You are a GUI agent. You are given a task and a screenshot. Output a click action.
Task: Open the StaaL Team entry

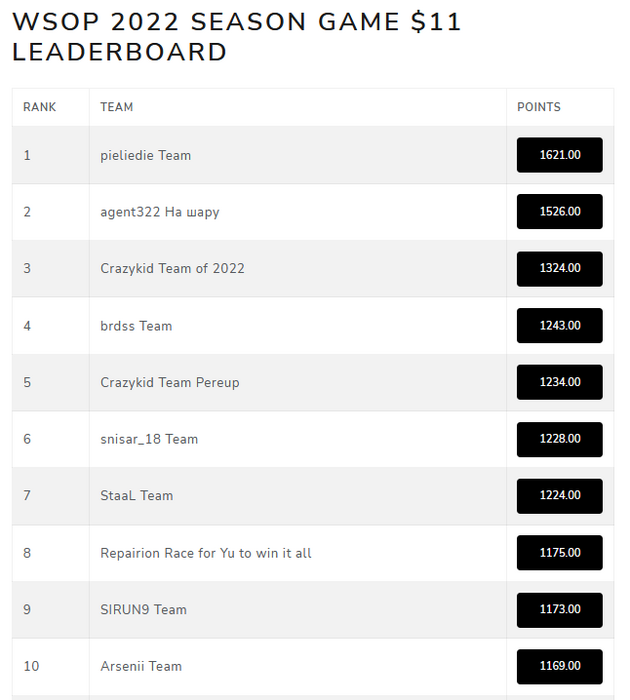pyautogui.click(x=137, y=495)
